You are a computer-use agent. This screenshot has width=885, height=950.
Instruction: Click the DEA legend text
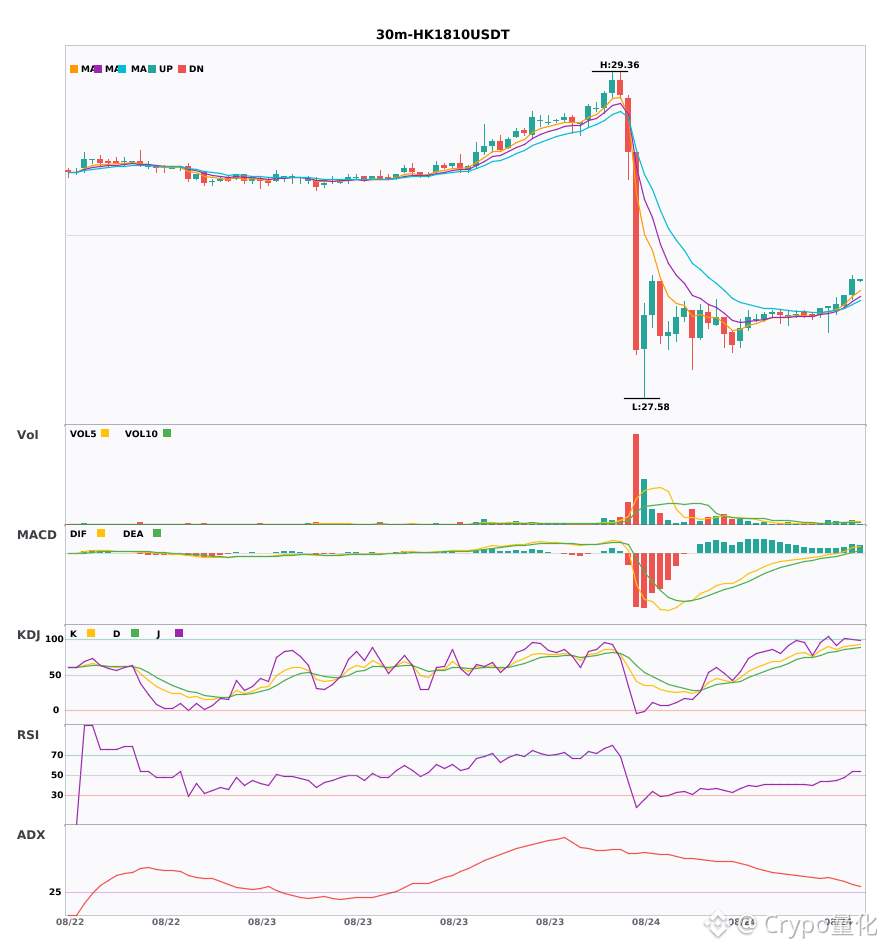click(133, 534)
